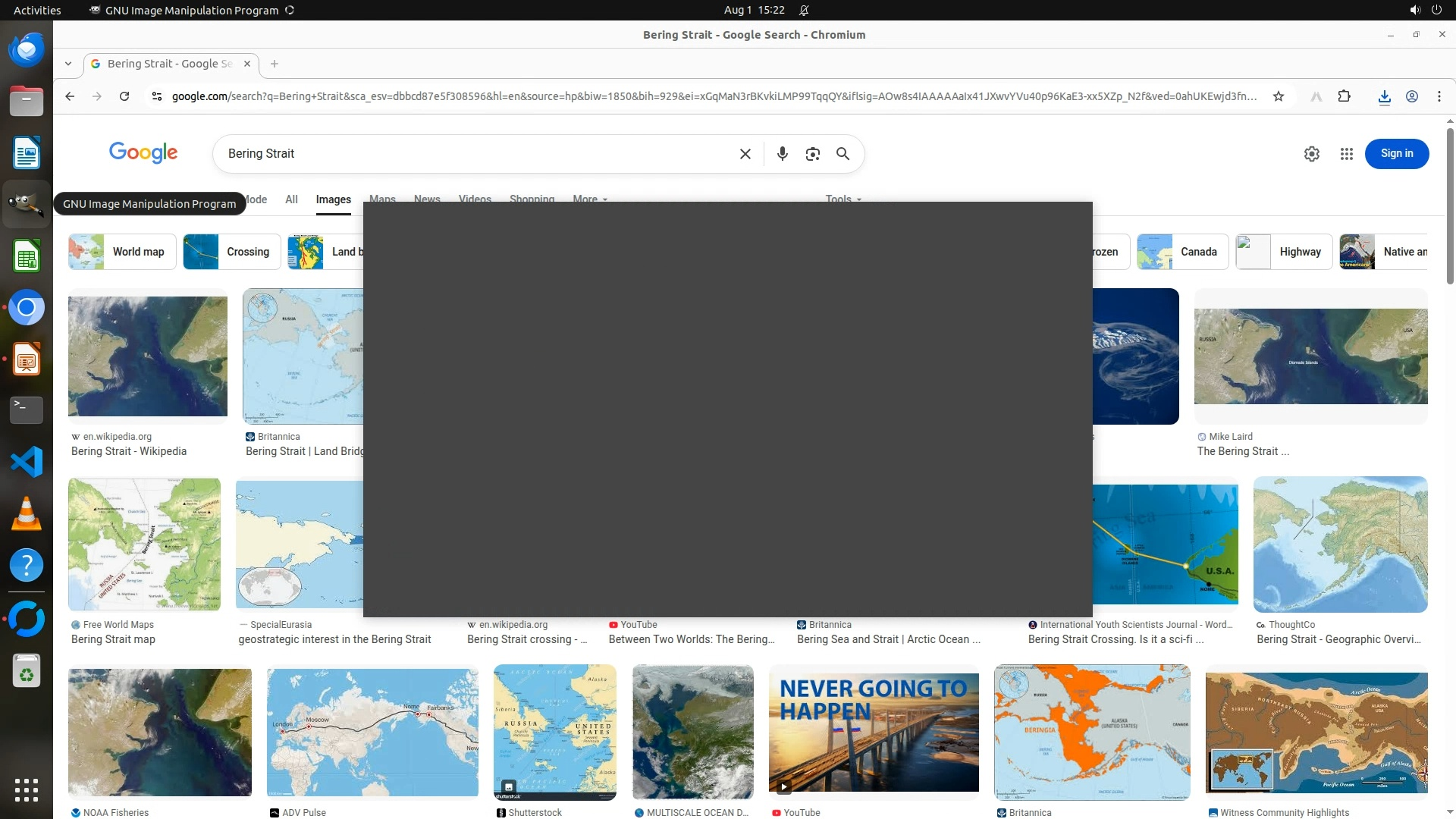The height and width of the screenshot is (819, 1456).
Task: Open Google Lens image search
Action: [x=812, y=154]
